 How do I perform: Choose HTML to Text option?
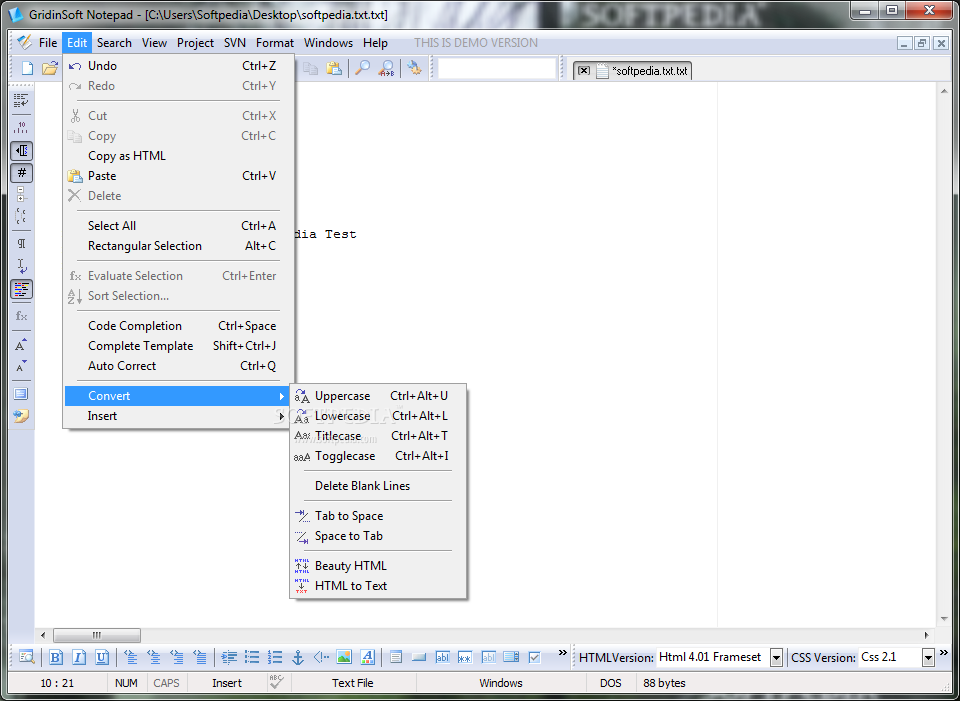coord(378,586)
